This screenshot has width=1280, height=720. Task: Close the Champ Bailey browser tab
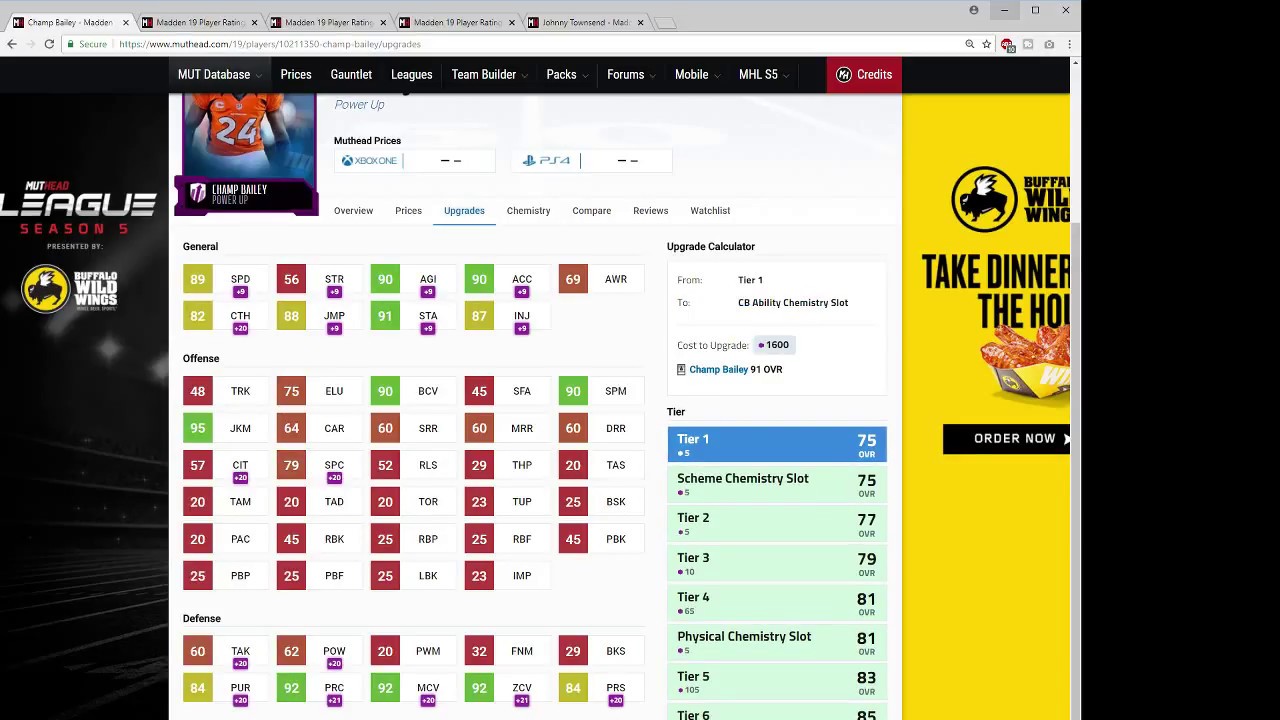126,22
